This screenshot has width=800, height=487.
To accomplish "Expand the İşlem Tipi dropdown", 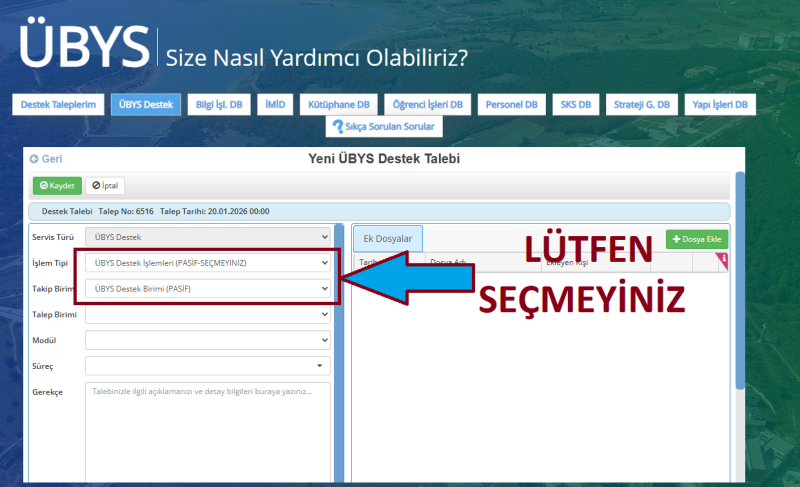I will (x=207, y=263).
